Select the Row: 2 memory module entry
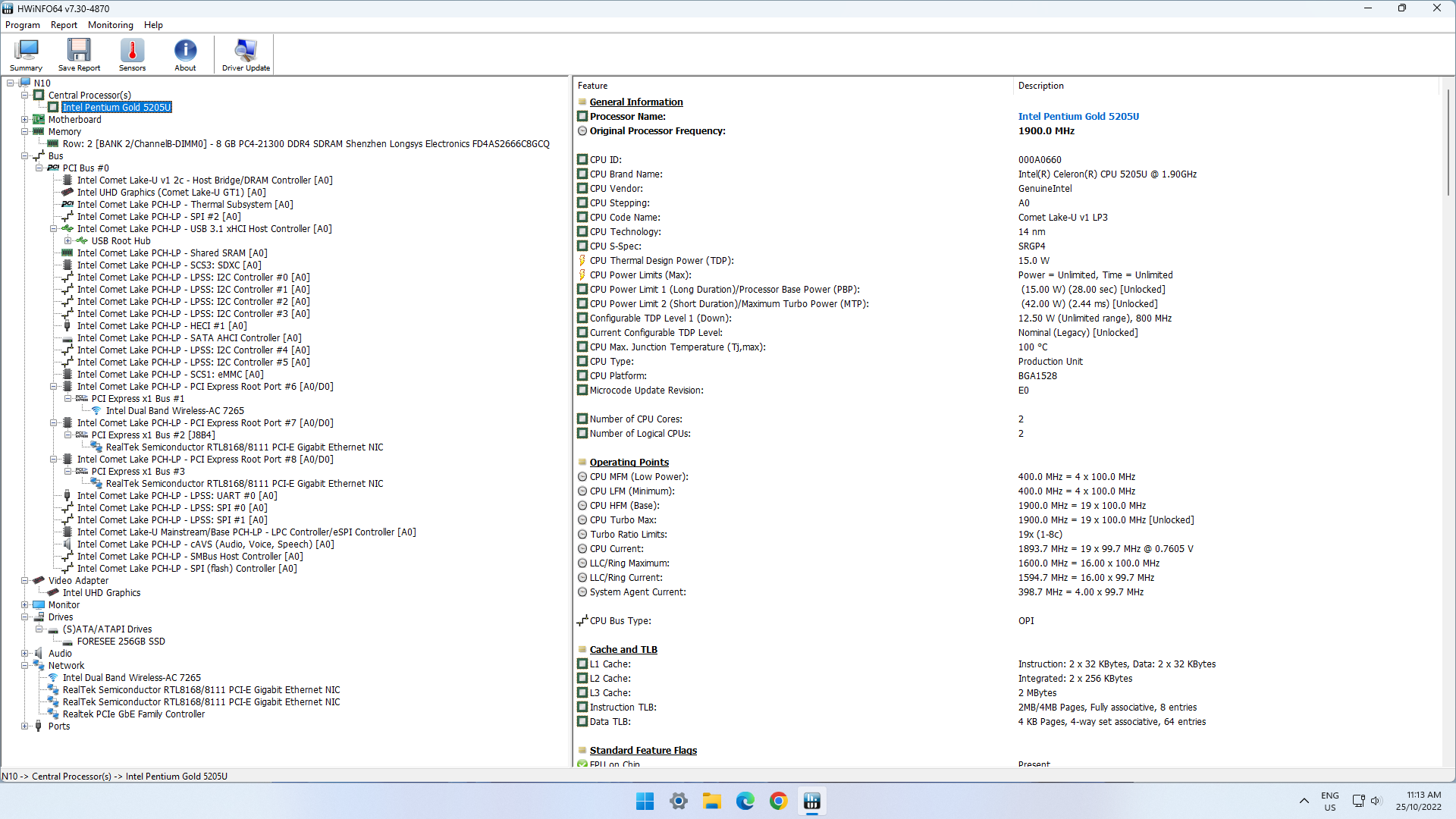The width and height of the screenshot is (1456, 819). (306, 144)
